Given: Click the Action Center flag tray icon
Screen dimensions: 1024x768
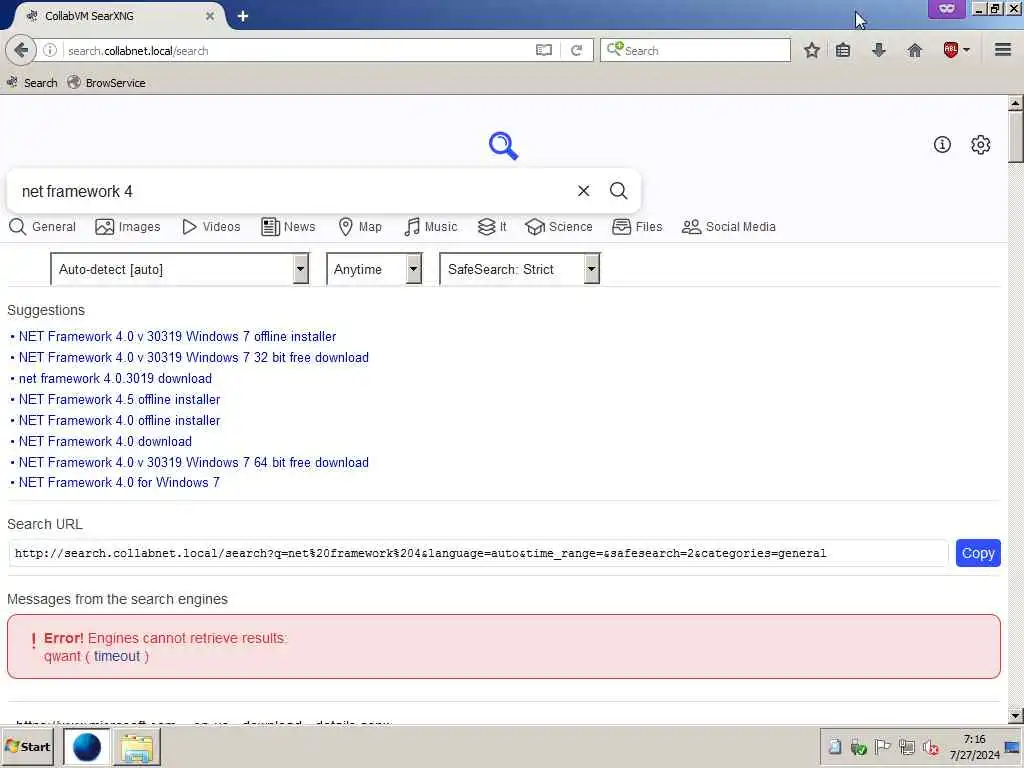Looking at the screenshot, I should [882, 746].
